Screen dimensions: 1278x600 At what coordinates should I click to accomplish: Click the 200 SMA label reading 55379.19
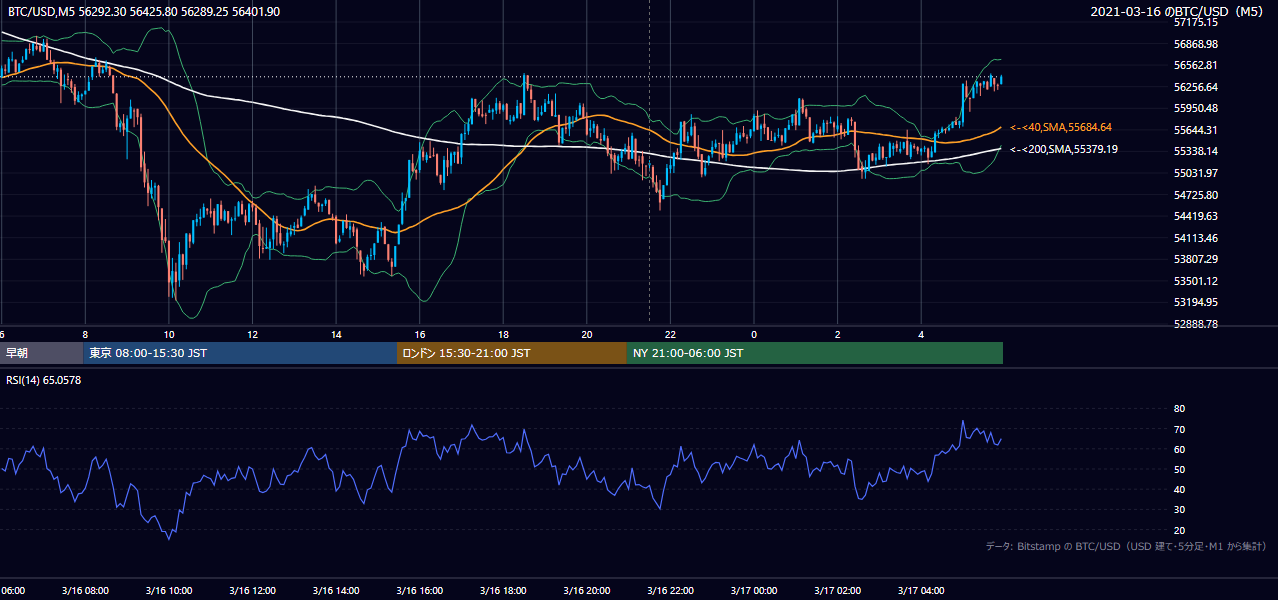click(x=1062, y=149)
